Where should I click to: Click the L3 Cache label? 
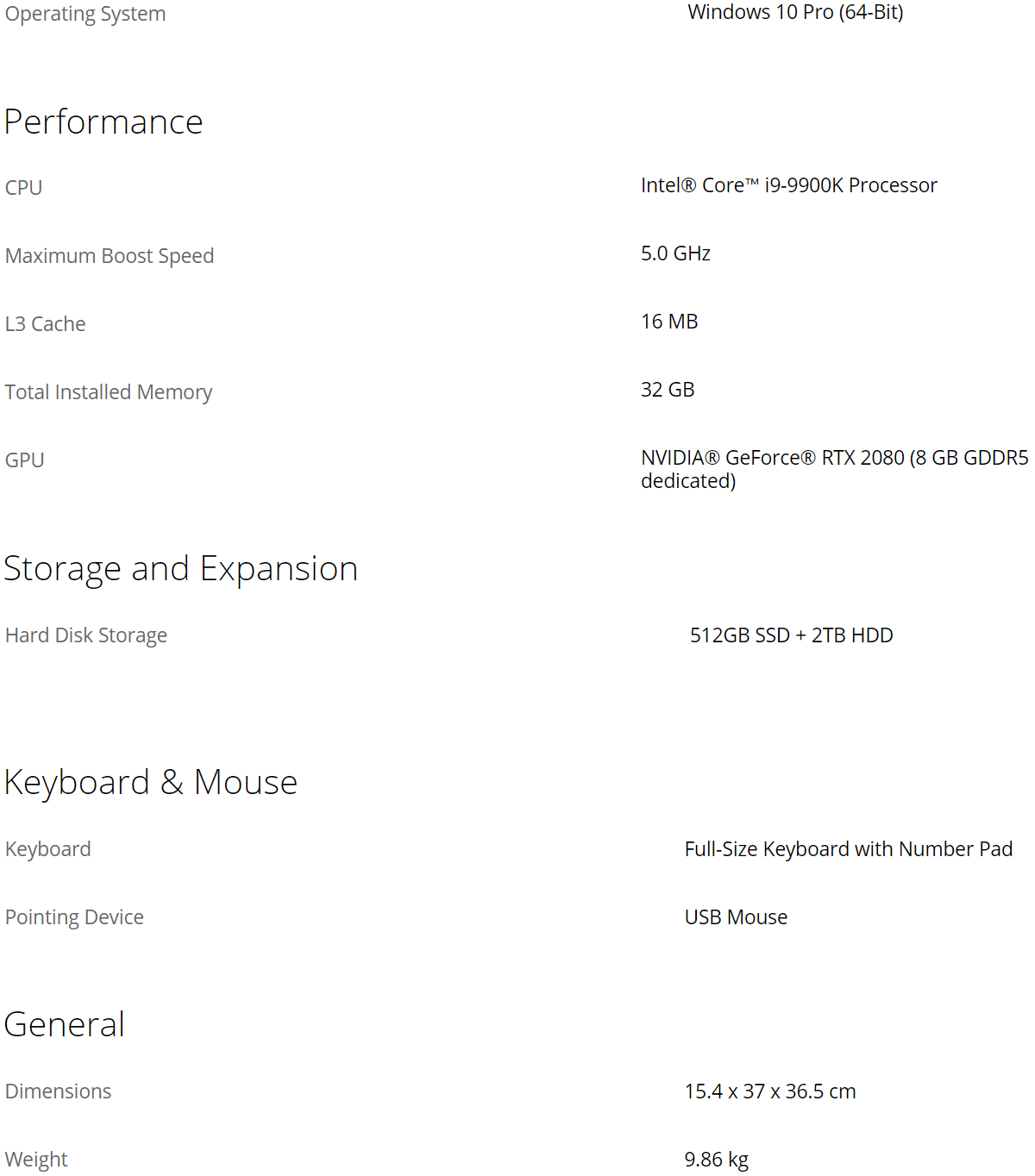[46, 324]
